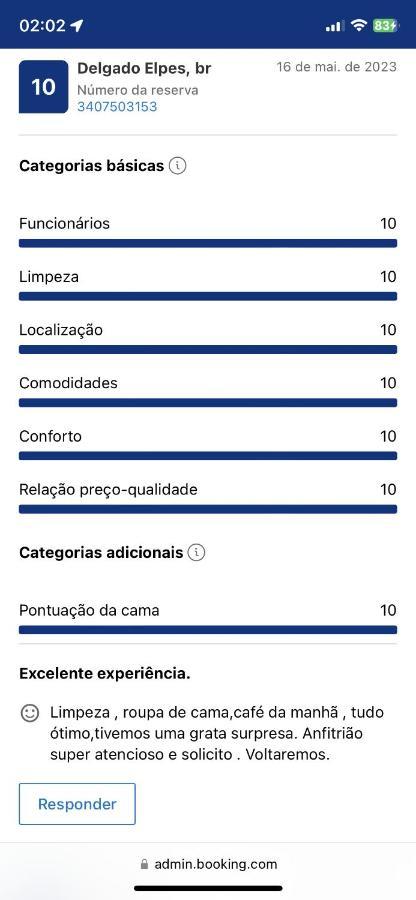This screenshot has height=900, width=416.
Task: Tap the cellular signal bars icon
Action: (335, 26)
